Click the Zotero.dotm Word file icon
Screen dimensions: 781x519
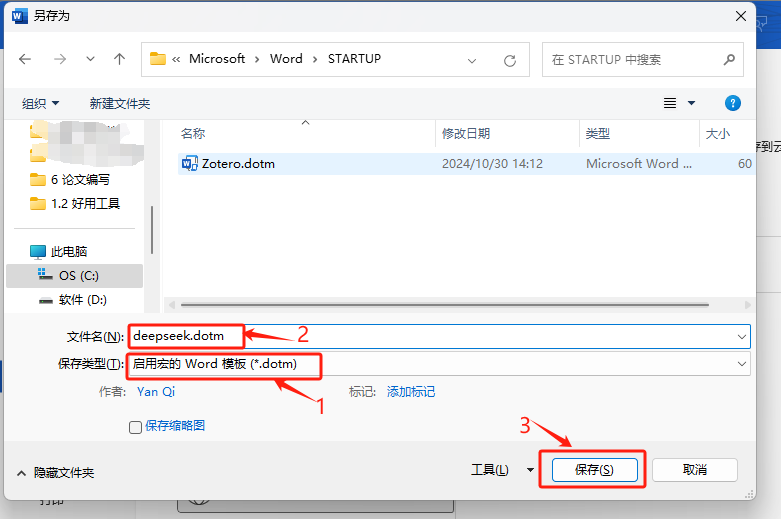click(190, 163)
